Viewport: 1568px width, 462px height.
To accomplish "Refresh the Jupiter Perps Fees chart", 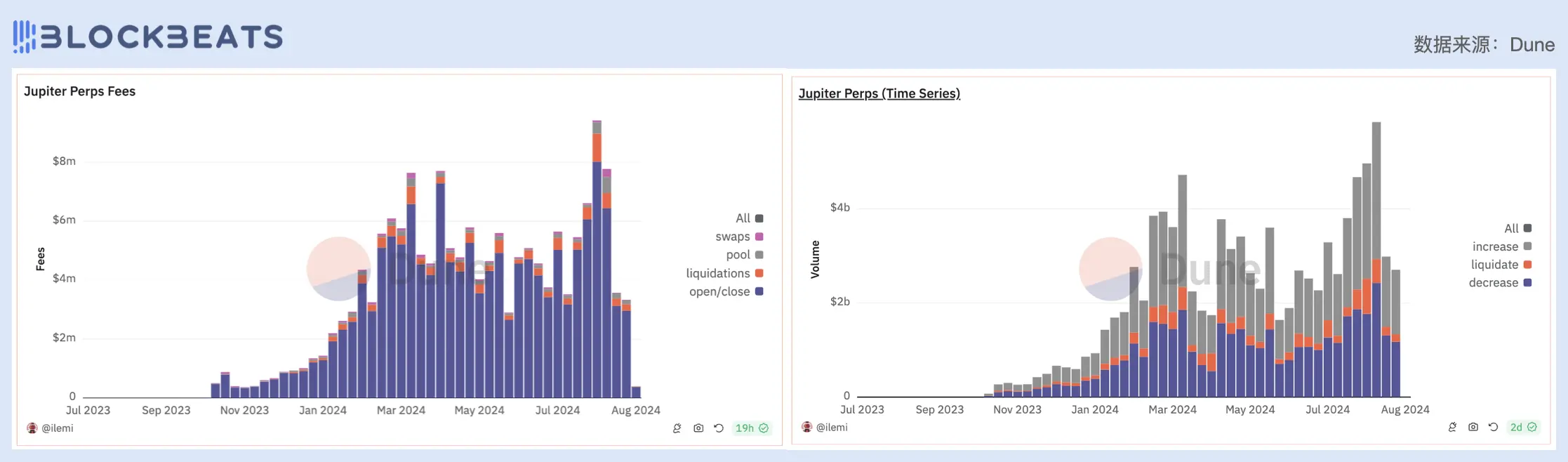I will tap(719, 428).
